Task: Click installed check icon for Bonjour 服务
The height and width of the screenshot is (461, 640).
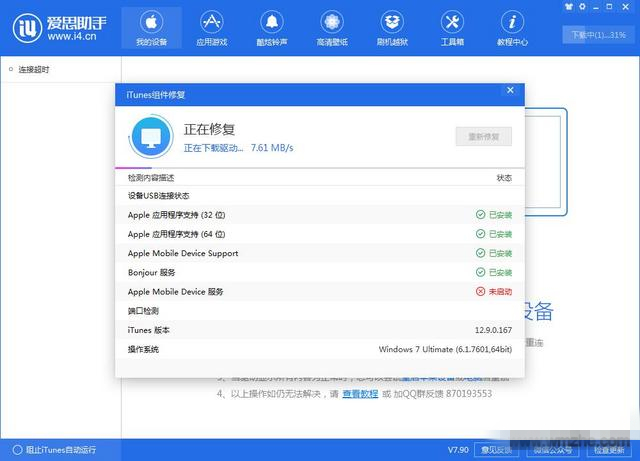Action: (x=480, y=272)
